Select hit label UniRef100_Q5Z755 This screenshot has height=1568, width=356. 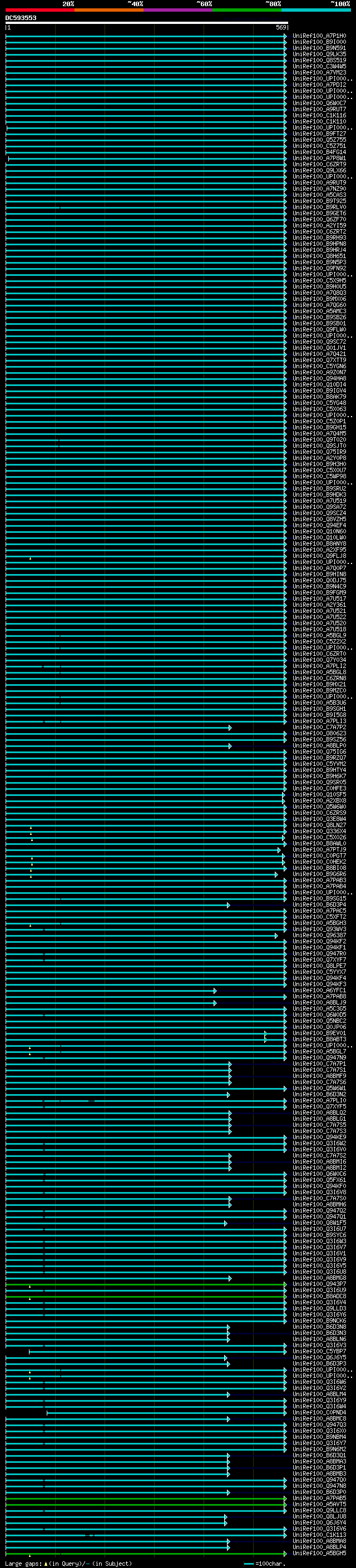point(319,140)
